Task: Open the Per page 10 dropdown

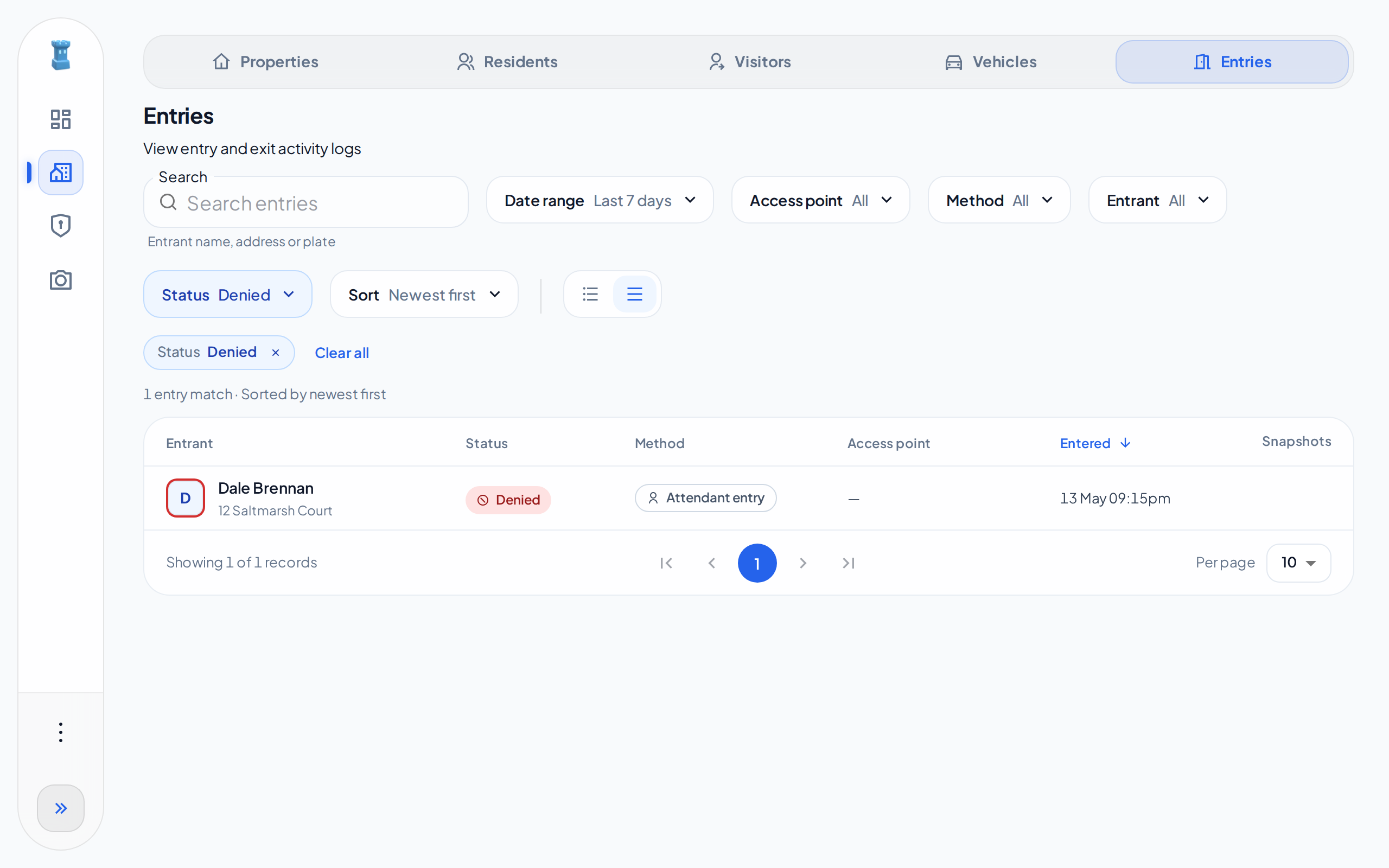Action: [x=1298, y=563]
